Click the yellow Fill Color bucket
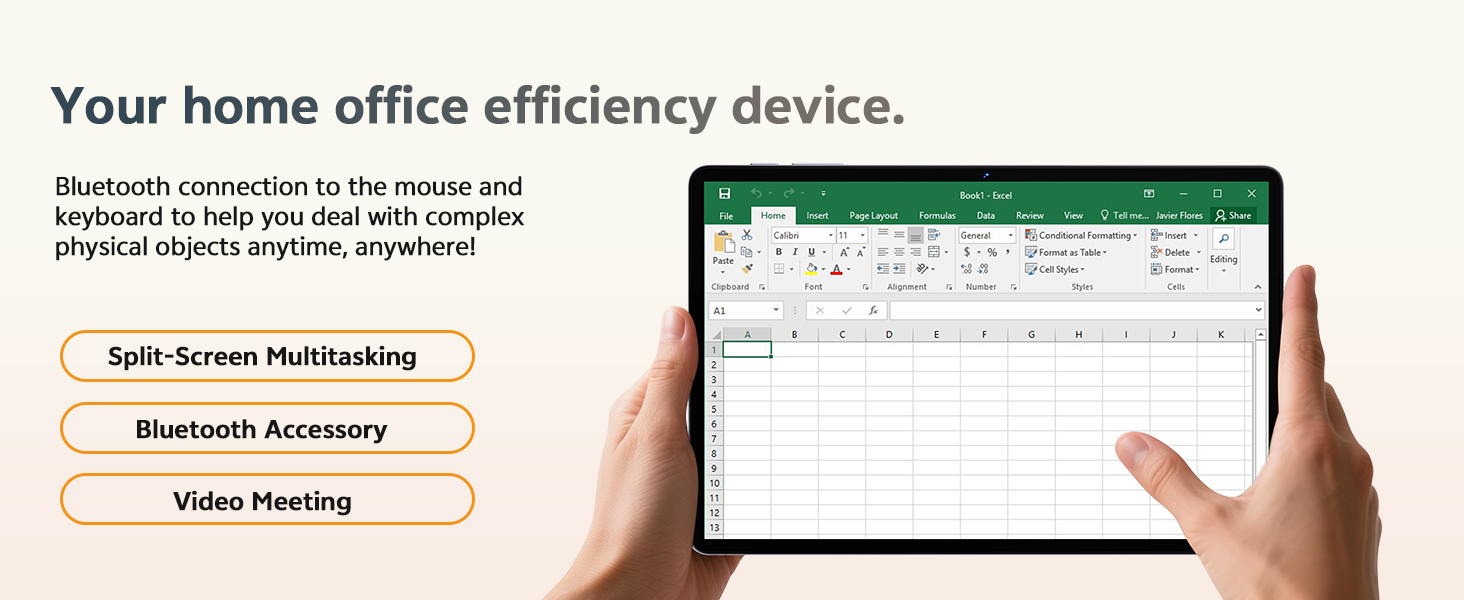This screenshot has width=1464, height=600. pos(811,268)
